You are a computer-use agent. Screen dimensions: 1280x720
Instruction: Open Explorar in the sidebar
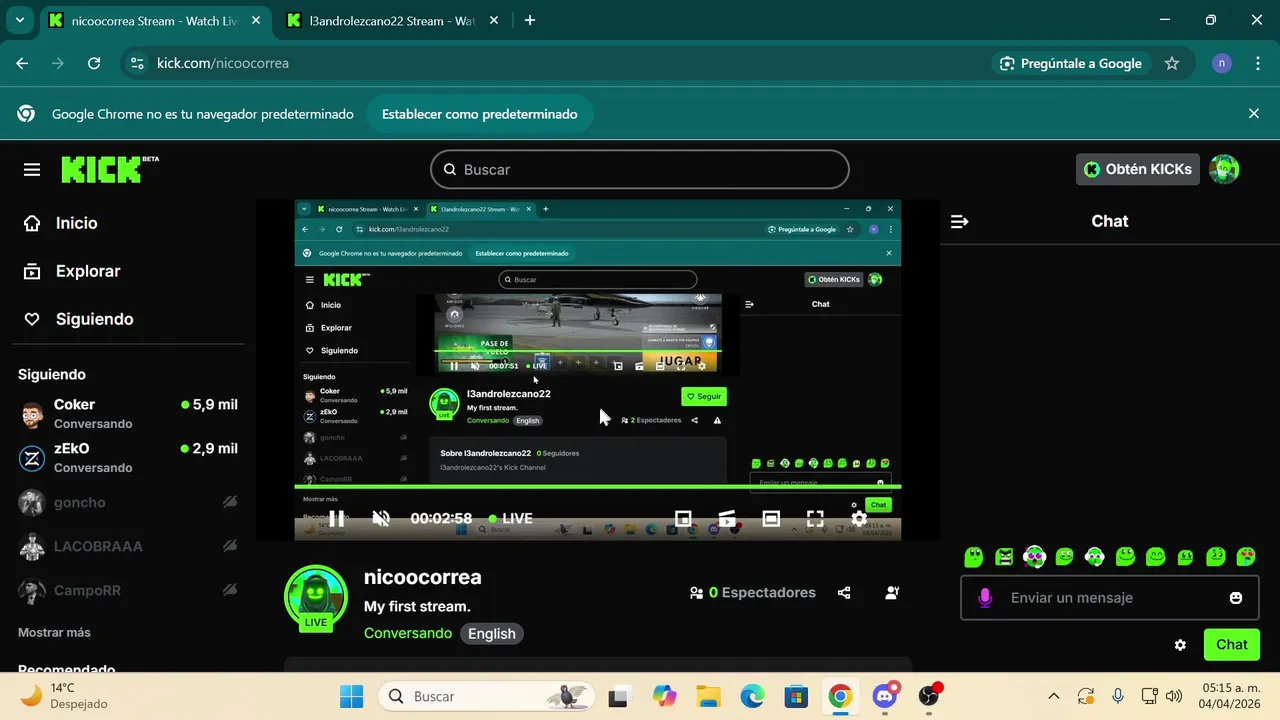pos(71,271)
